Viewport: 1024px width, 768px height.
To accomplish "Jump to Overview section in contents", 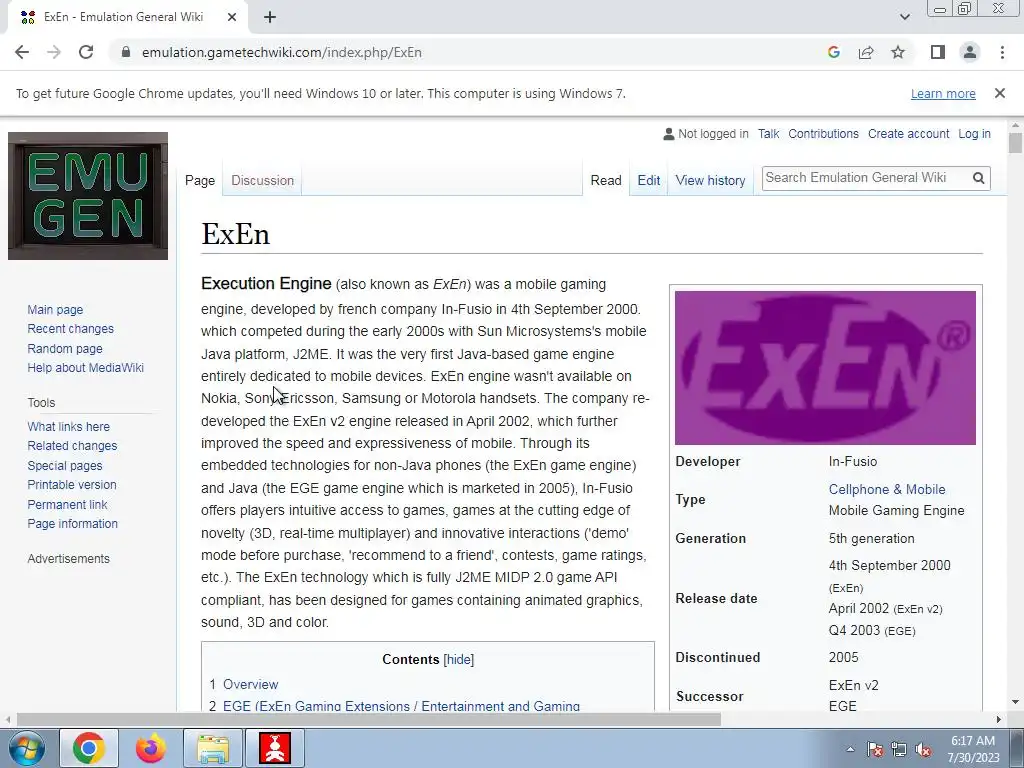I will (251, 684).
